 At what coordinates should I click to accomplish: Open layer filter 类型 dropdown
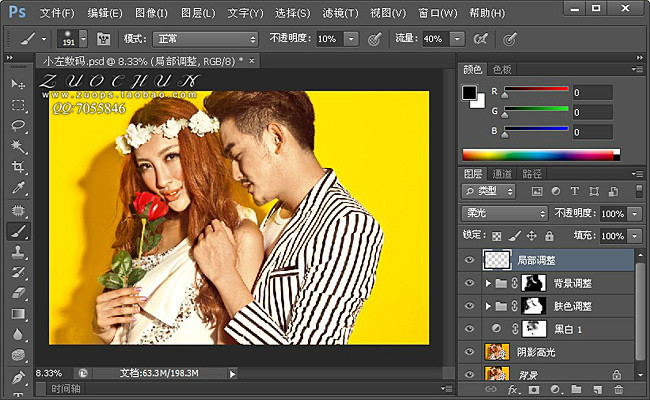488,191
